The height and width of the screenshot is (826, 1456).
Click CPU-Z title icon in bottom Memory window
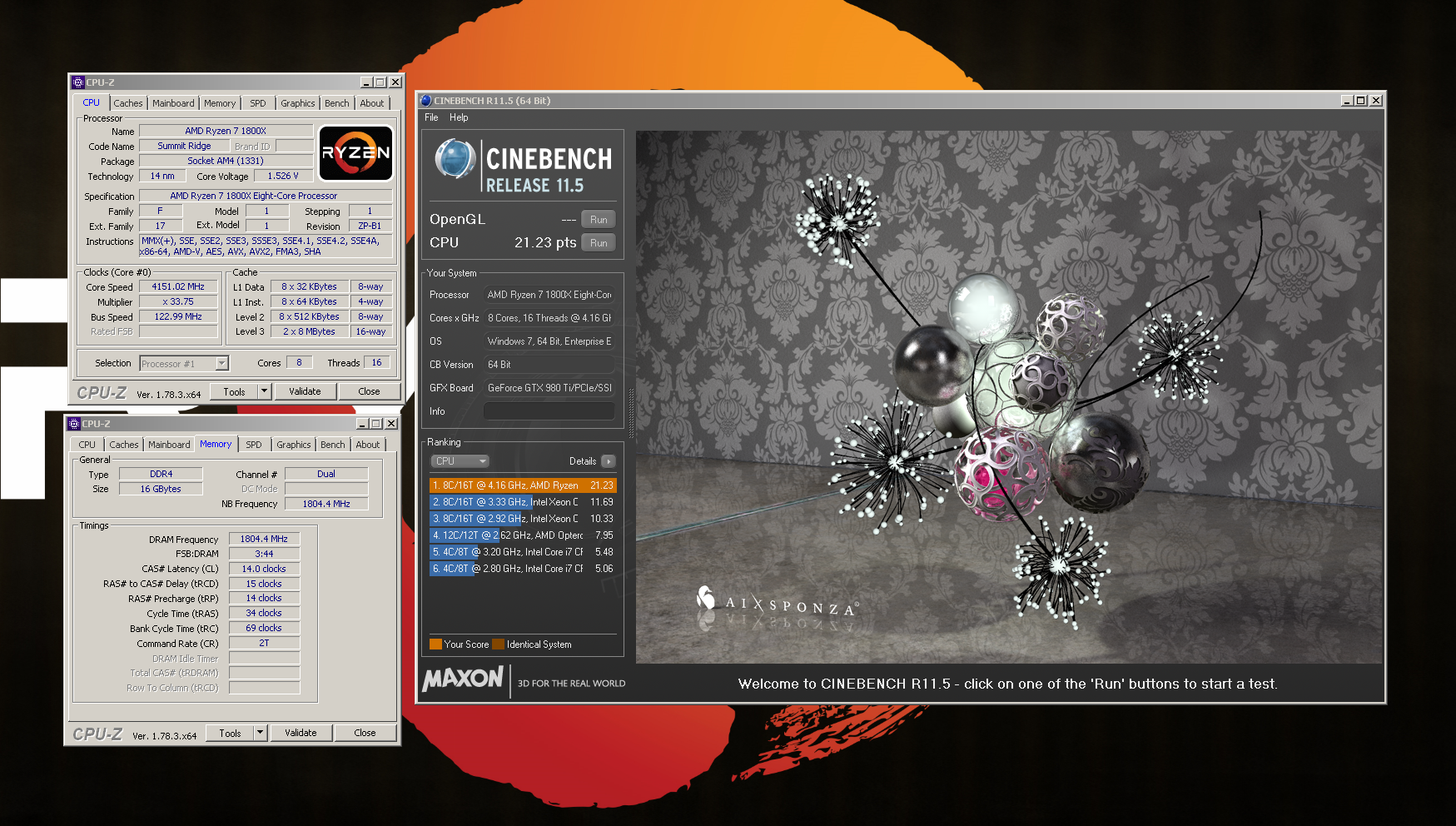point(74,424)
